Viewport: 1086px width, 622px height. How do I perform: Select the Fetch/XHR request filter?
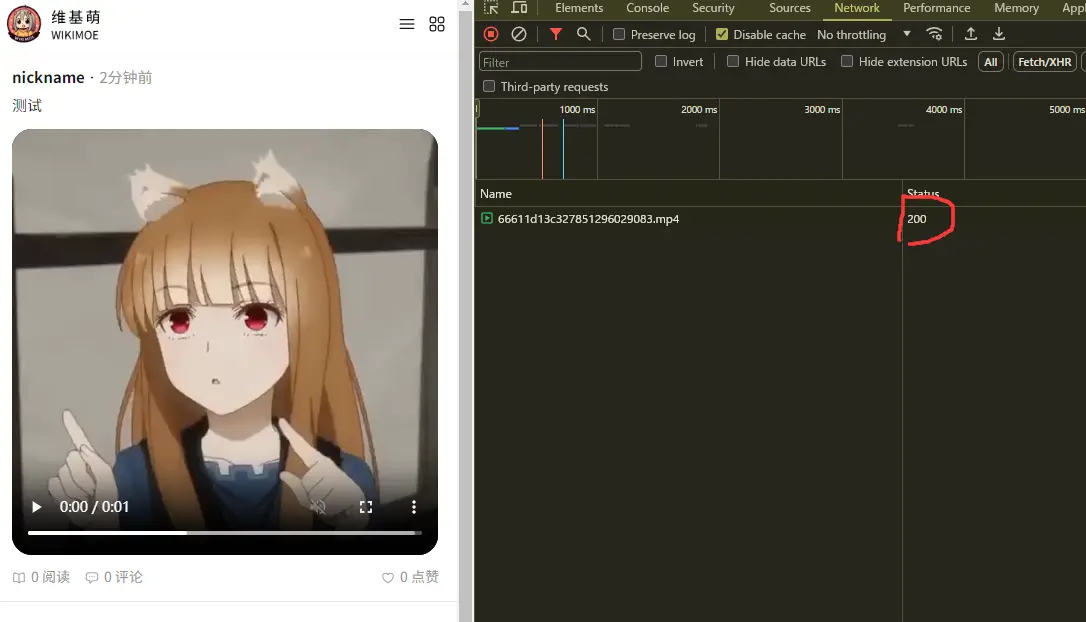point(1044,61)
